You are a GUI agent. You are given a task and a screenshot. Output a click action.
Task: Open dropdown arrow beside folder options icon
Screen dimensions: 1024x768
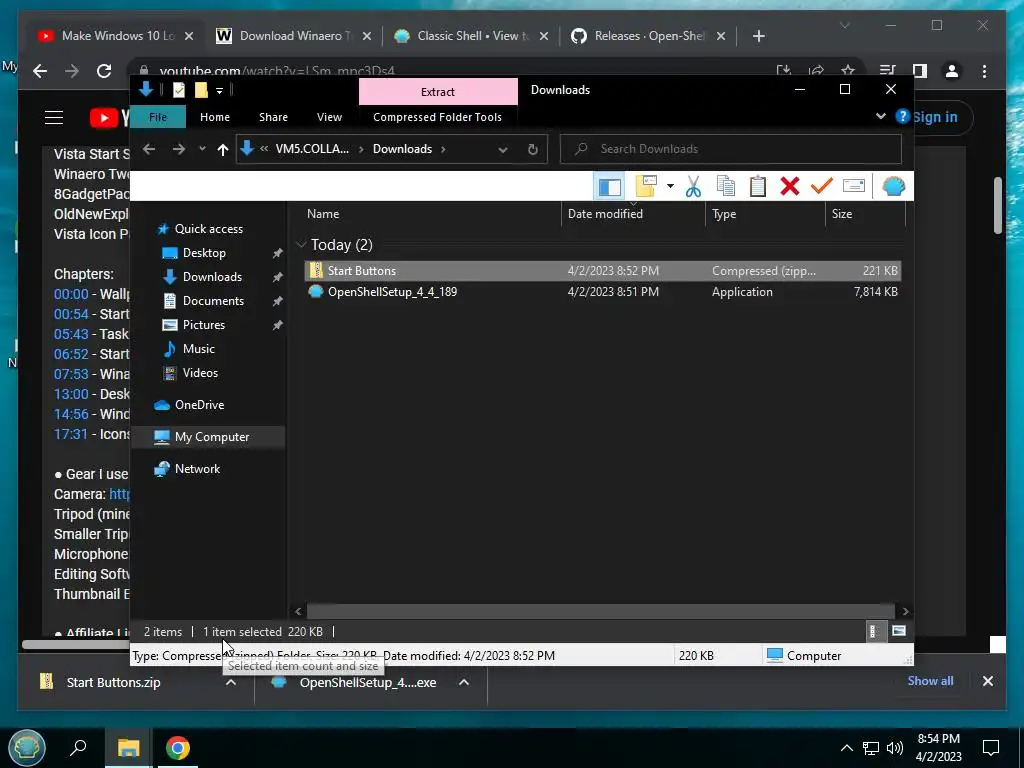pyautogui.click(x=670, y=187)
